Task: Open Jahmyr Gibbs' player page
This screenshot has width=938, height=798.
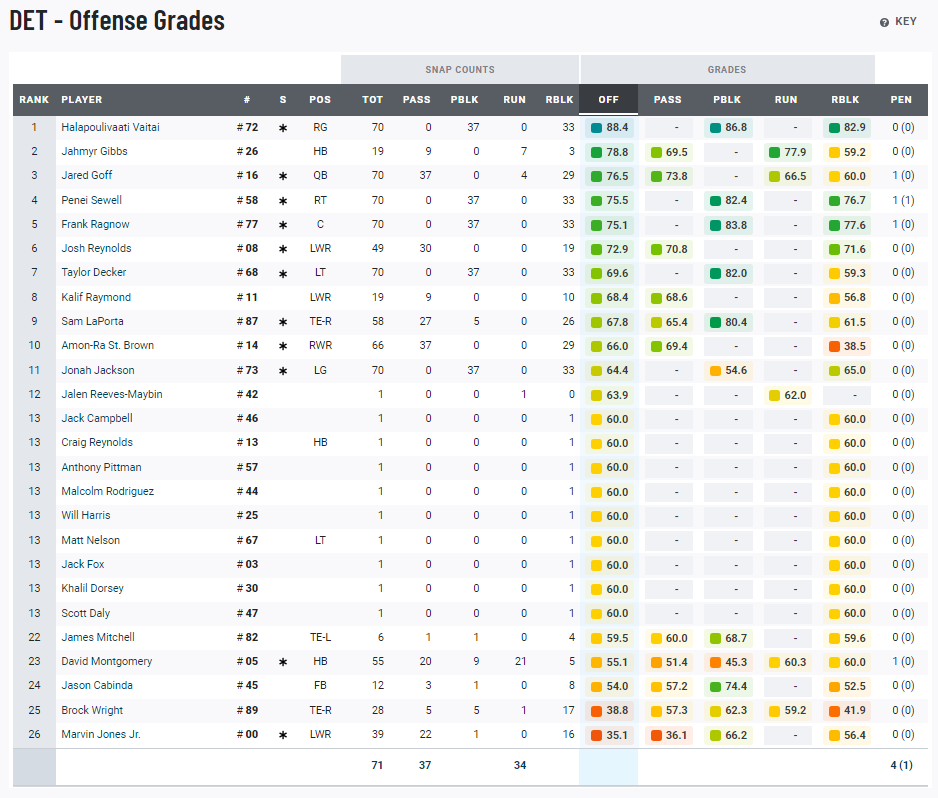Action: click(x=94, y=151)
